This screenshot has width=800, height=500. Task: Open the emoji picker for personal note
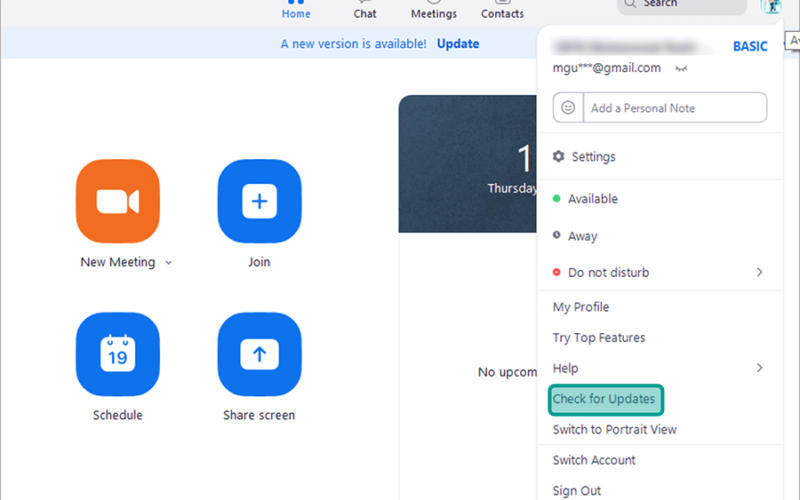tap(568, 108)
